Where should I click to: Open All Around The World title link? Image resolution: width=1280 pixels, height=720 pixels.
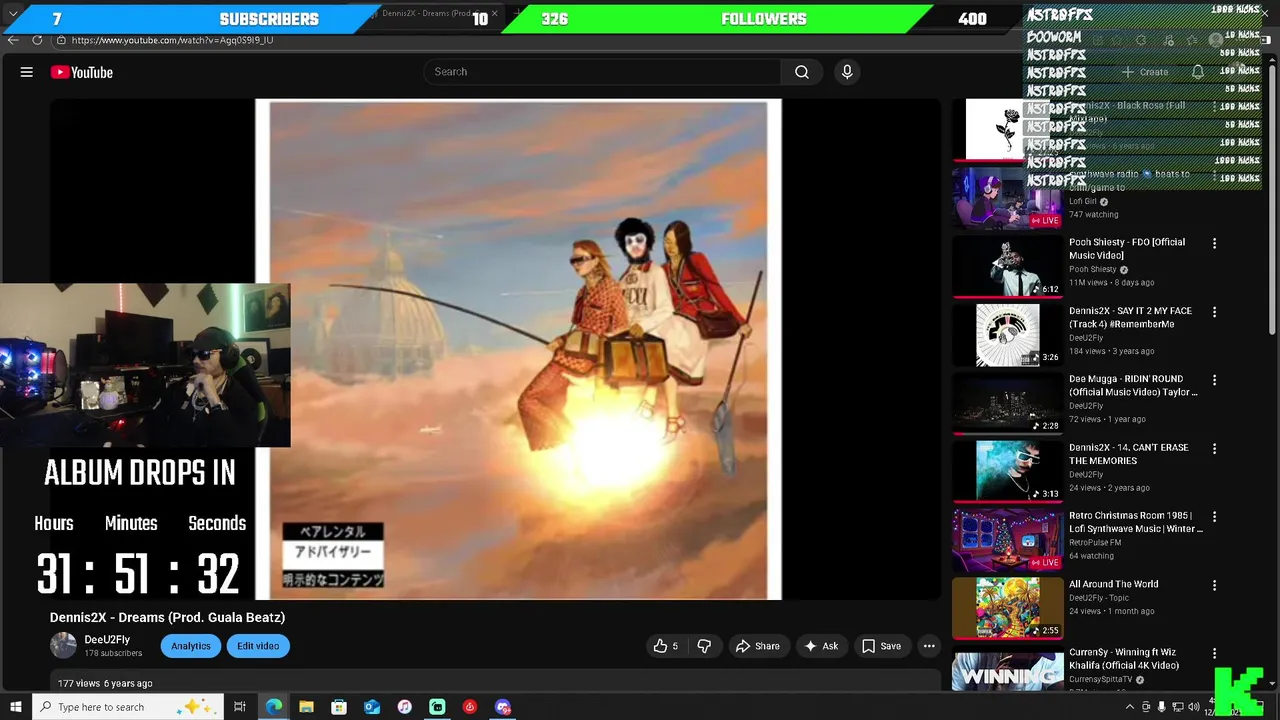(1114, 584)
